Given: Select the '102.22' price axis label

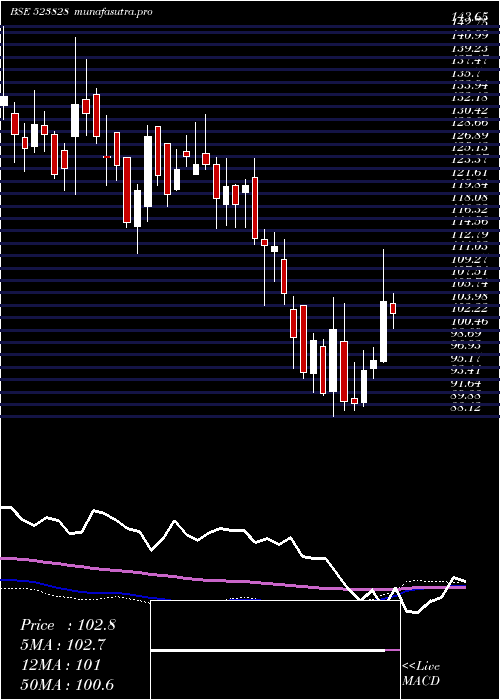Looking at the screenshot, I should 470,308.
